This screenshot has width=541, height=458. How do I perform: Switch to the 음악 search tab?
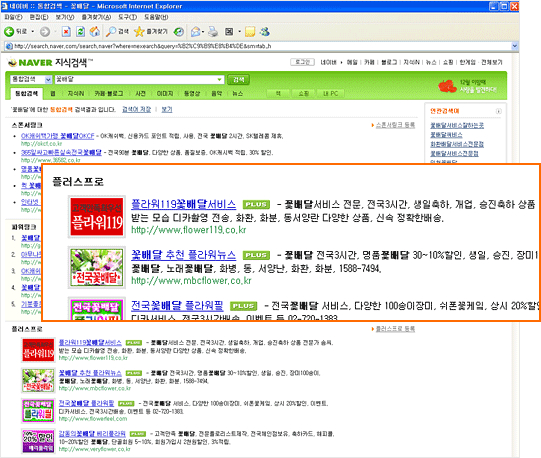click(x=216, y=94)
